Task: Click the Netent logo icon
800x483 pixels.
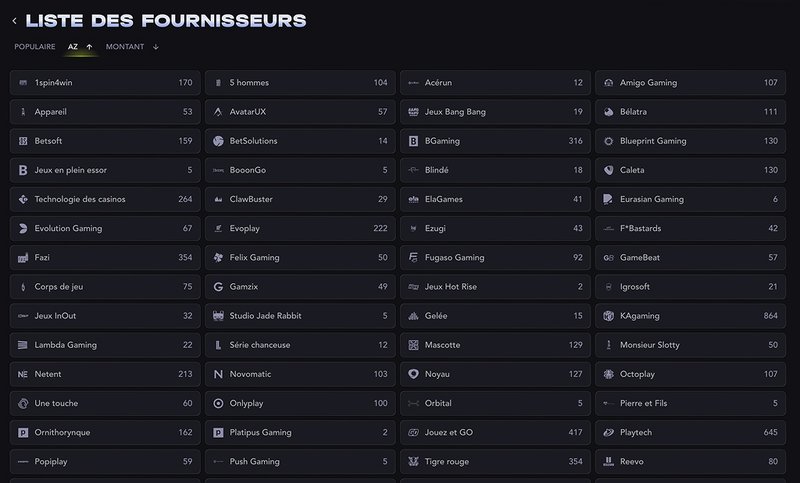Action: (23, 374)
